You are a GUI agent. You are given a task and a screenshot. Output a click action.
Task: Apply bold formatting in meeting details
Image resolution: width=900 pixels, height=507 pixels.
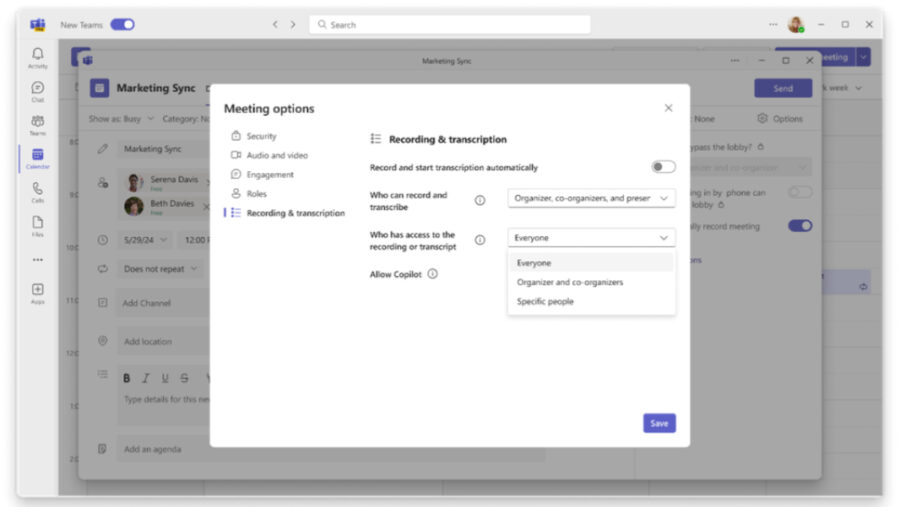click(x=127, y=378)
